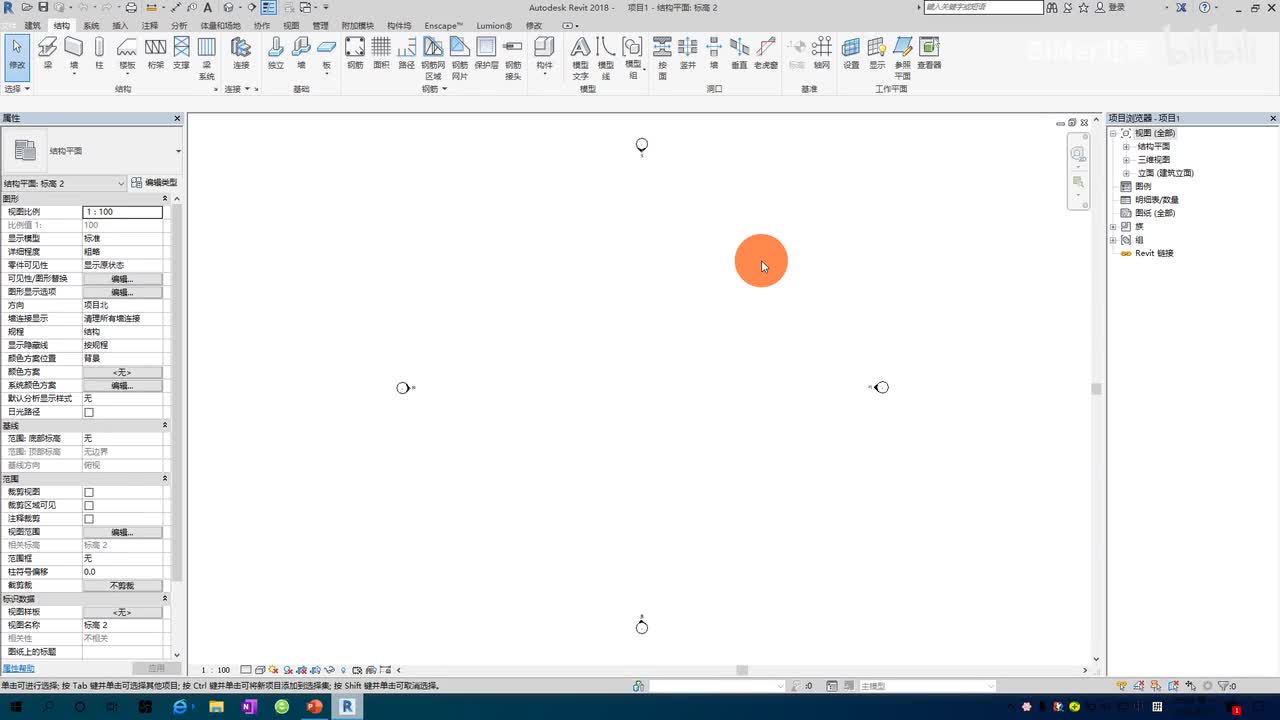1280x720 pixels.
Task: Click the 显示 work plane show tool
Action: 877,52
